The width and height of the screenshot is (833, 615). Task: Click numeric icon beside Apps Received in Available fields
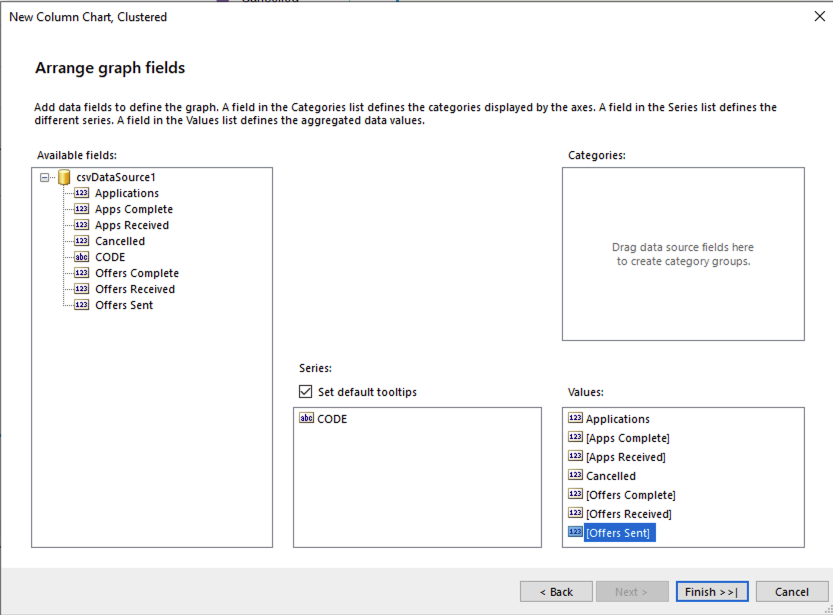click(81, 225)
